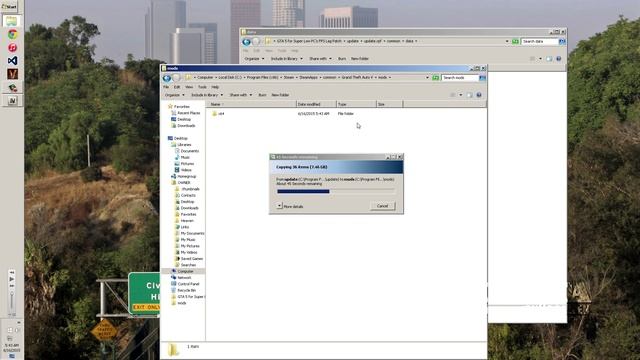The image size is (640, 360).
Task: Open Links folder in navigation pane
Action: pos(182,227)
